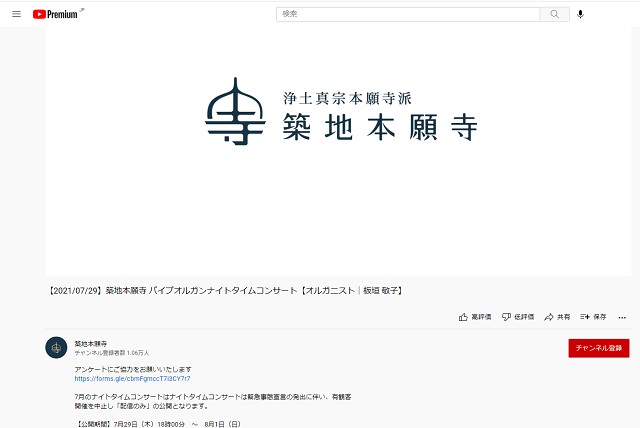640x428 pixels.
Task: Save video to playlist (保存)
Action: (x=593, y=317)
